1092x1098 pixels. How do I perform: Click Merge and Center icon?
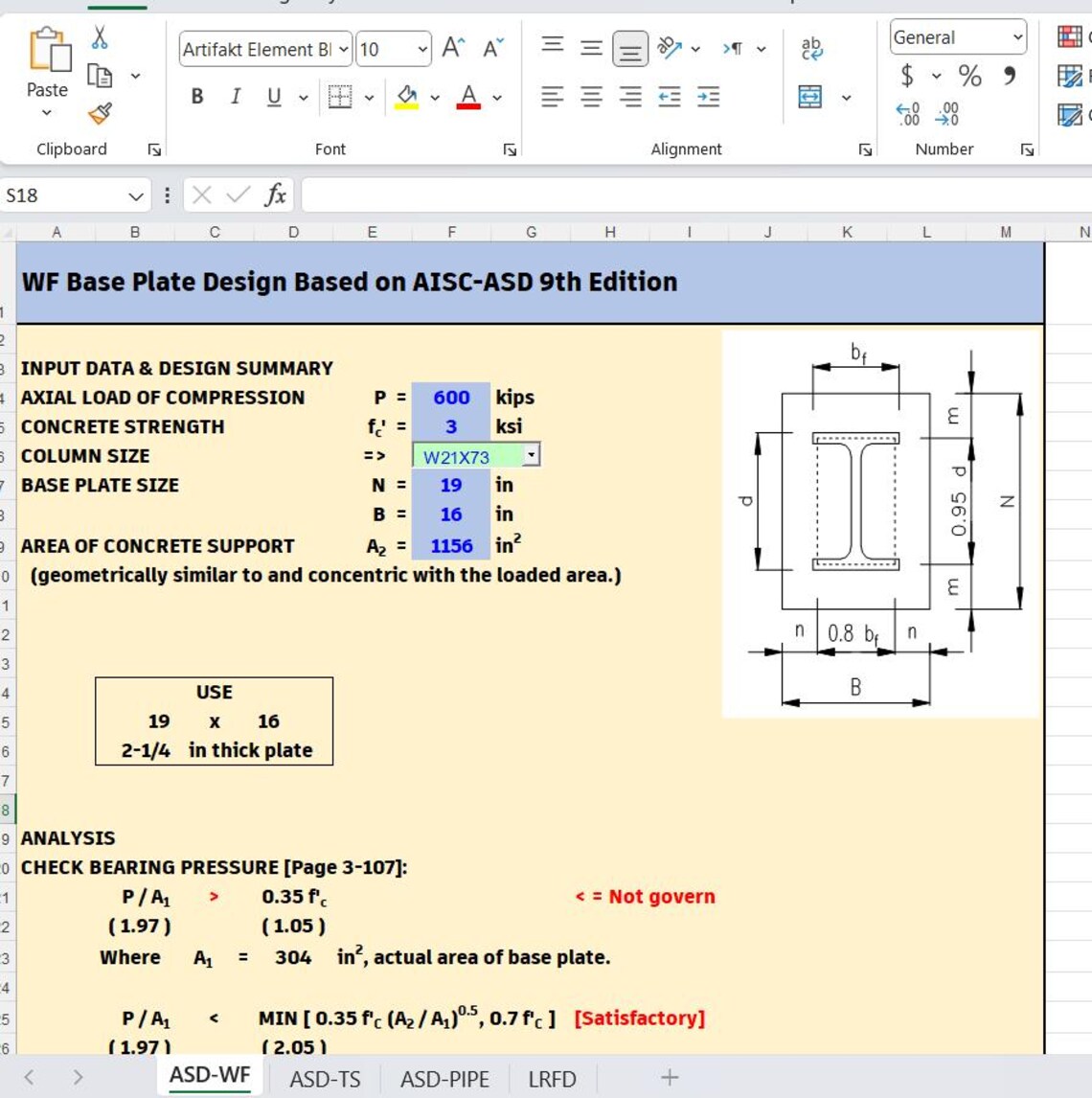pos(810,97)
